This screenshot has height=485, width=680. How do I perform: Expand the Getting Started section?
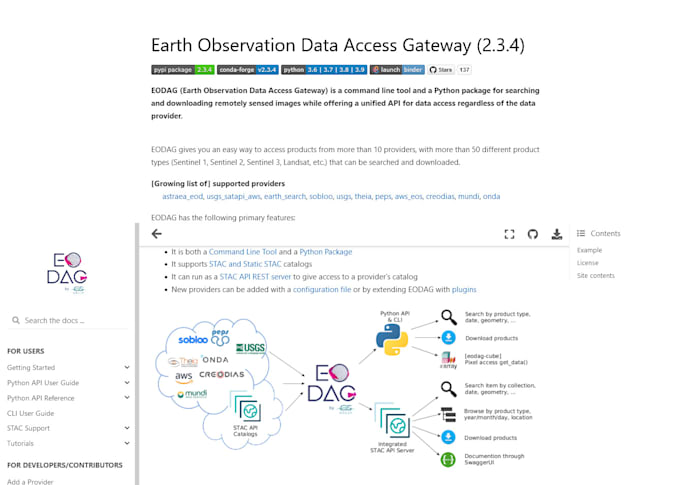point(127,367)
